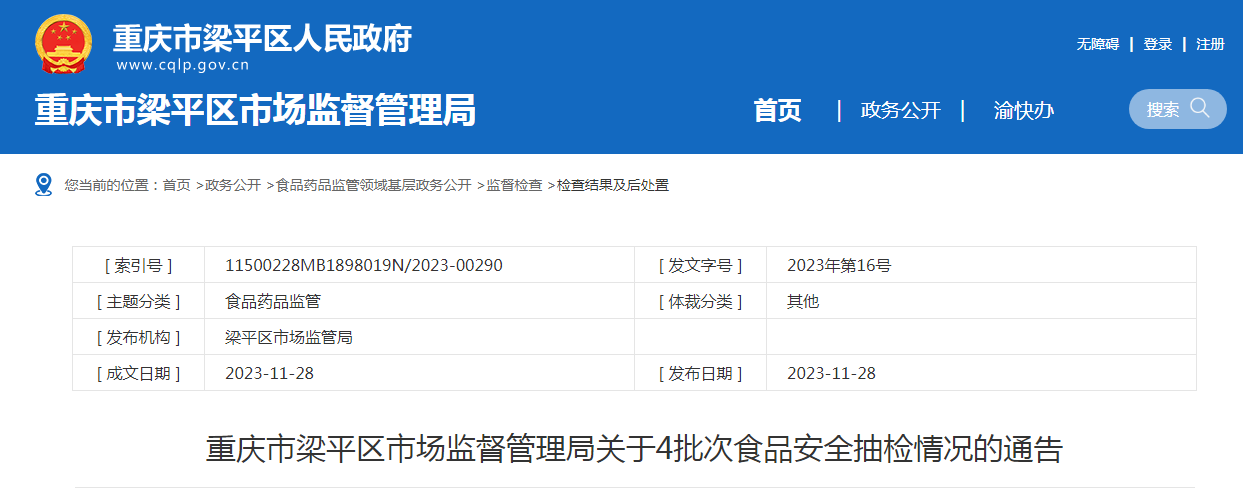This screenshot has height=491, width=1243.
Task: Select 首页 in the main navigation bar
Action: point(777,110)
